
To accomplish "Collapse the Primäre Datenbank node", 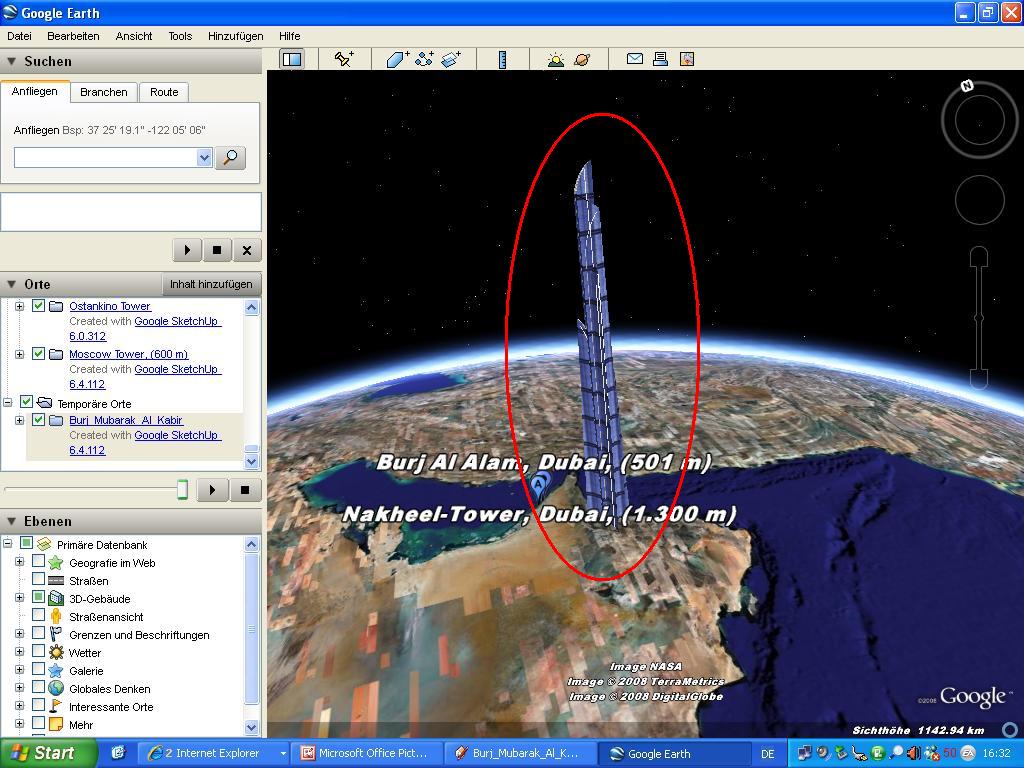I will point(8,543).
